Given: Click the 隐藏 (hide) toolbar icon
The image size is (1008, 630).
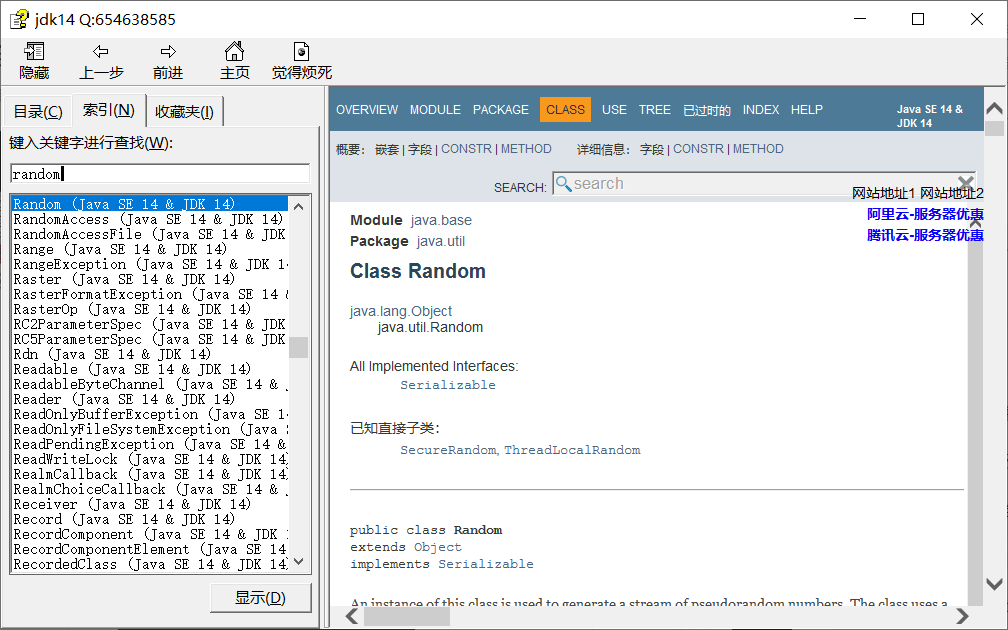Looking at the screenshot, I should (34, 51).
